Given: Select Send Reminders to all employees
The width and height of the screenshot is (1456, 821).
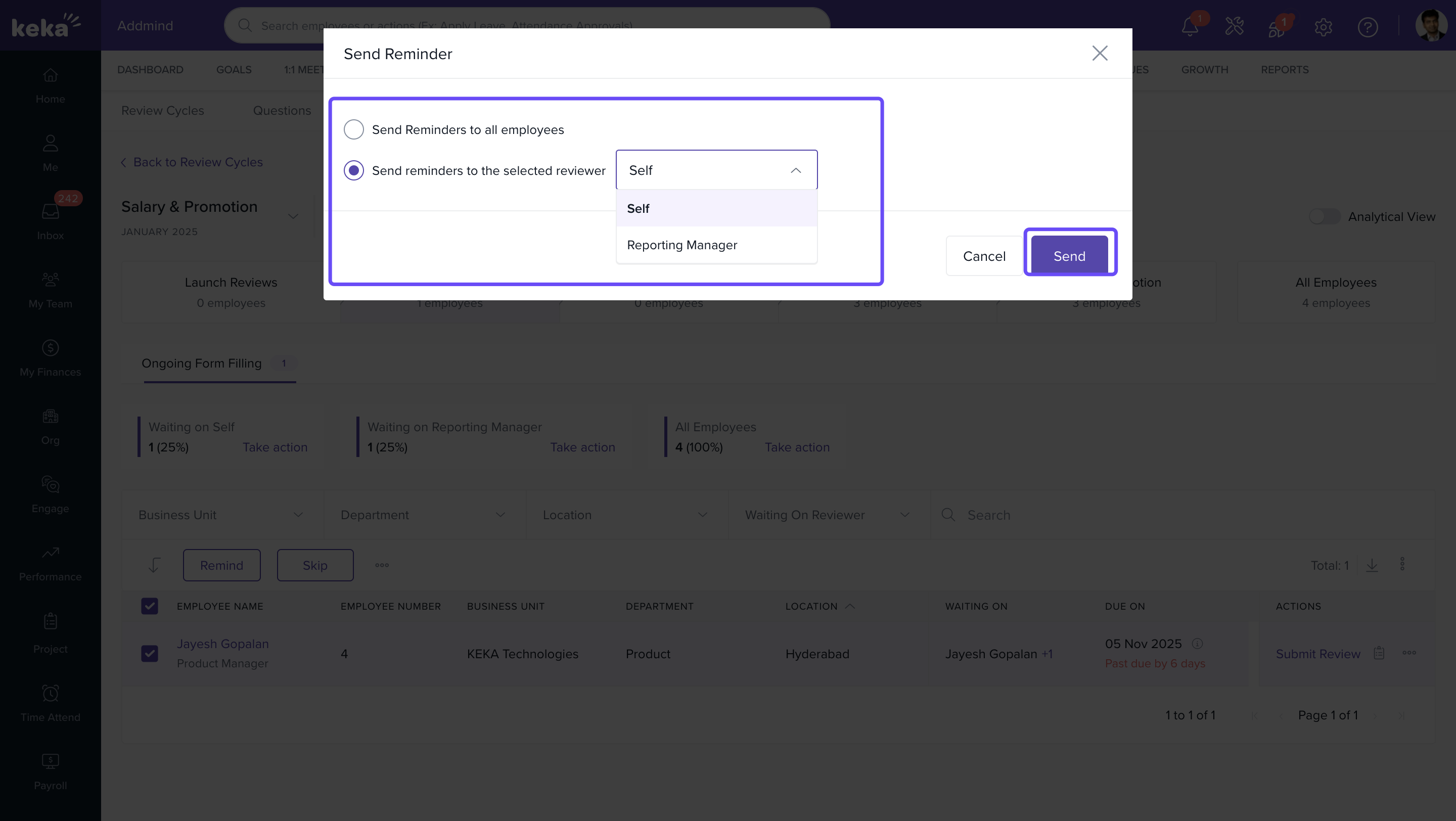Looking at the screenshot, I should pyautogui.click(x=354, y=129).
